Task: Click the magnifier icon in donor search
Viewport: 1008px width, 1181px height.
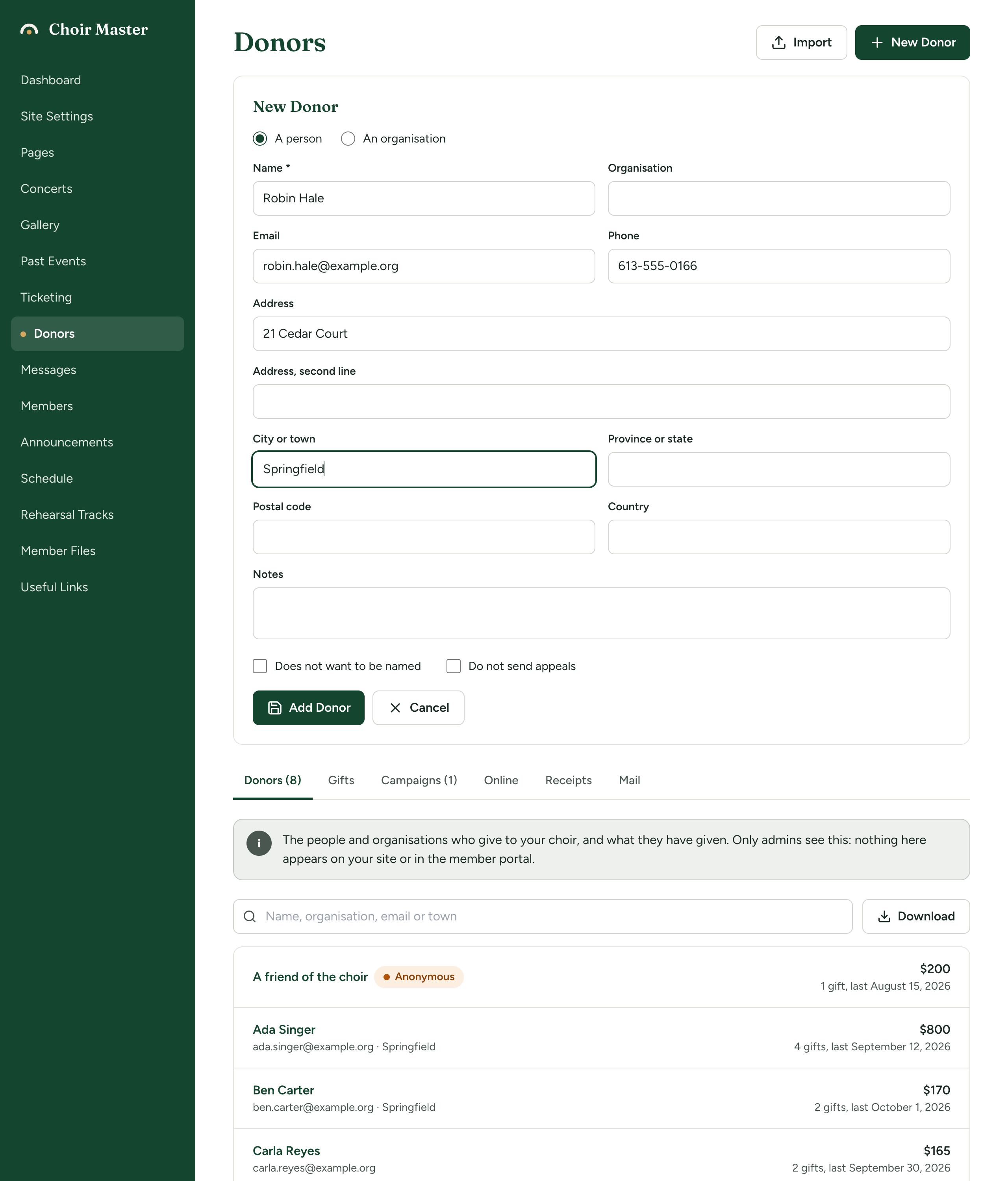Action: 250,916
